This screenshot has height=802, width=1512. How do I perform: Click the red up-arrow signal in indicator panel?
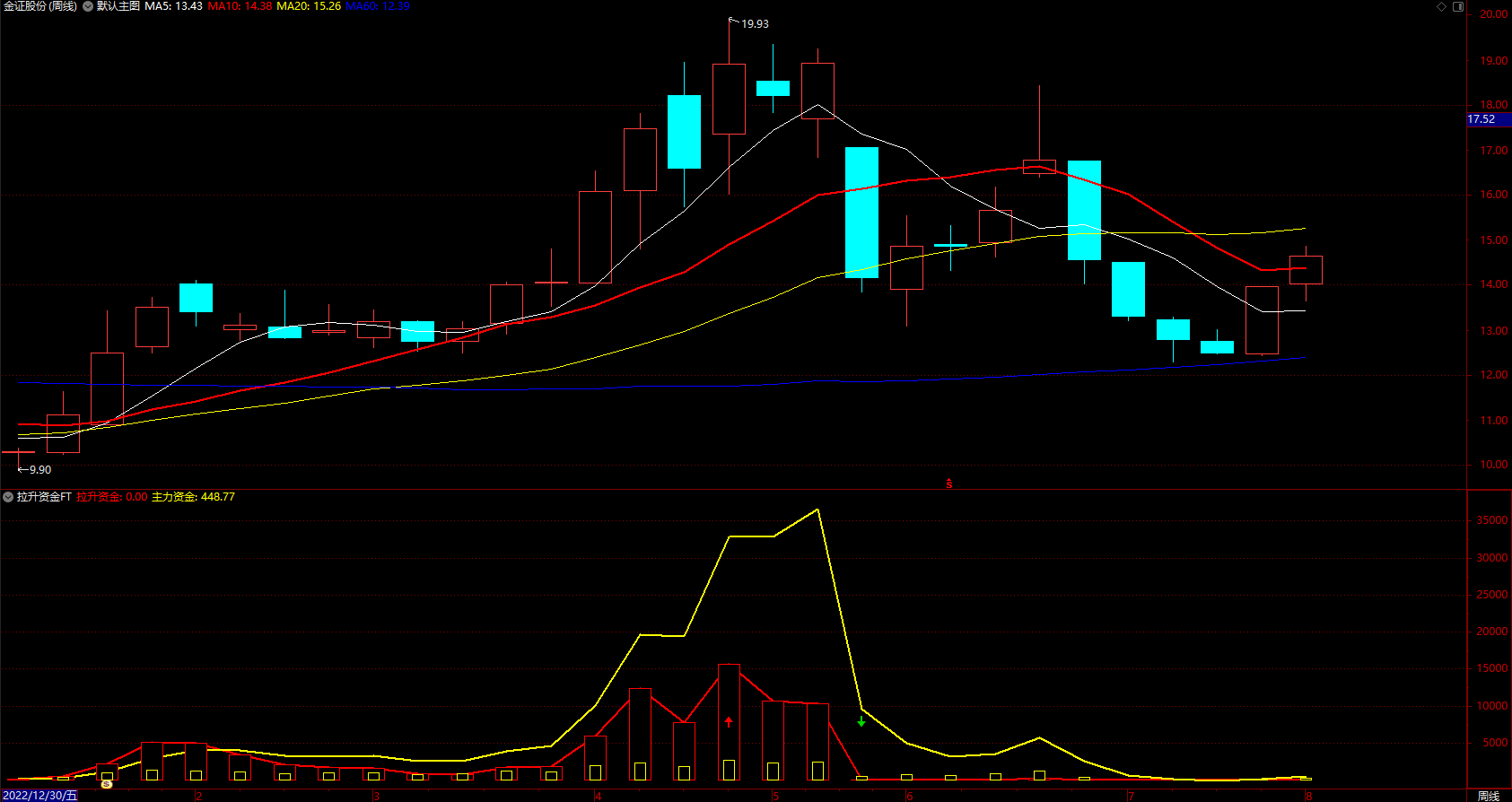pos(729,721)
